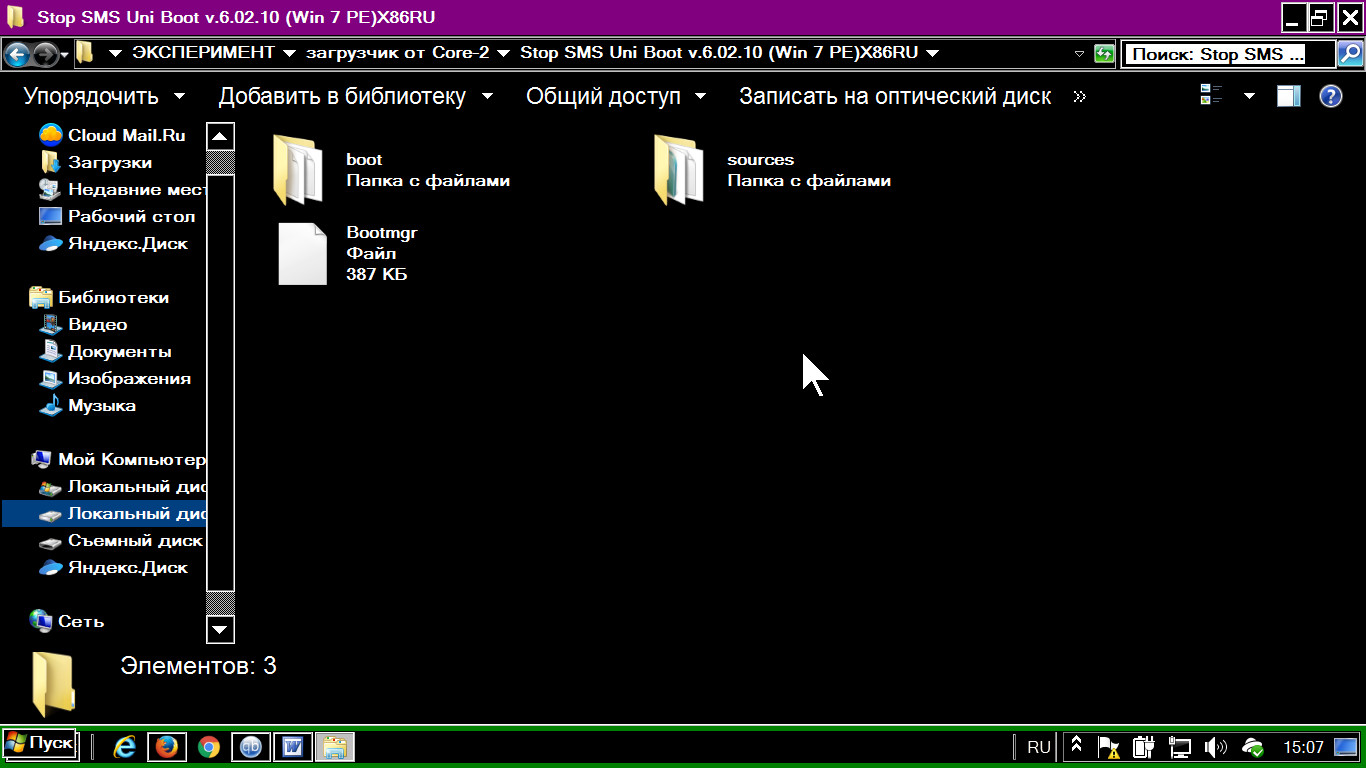The width and height of the screenshot is (1366, 768).
Task: Click sidebar scrollbar down arrow
Action: coord(220,629)
